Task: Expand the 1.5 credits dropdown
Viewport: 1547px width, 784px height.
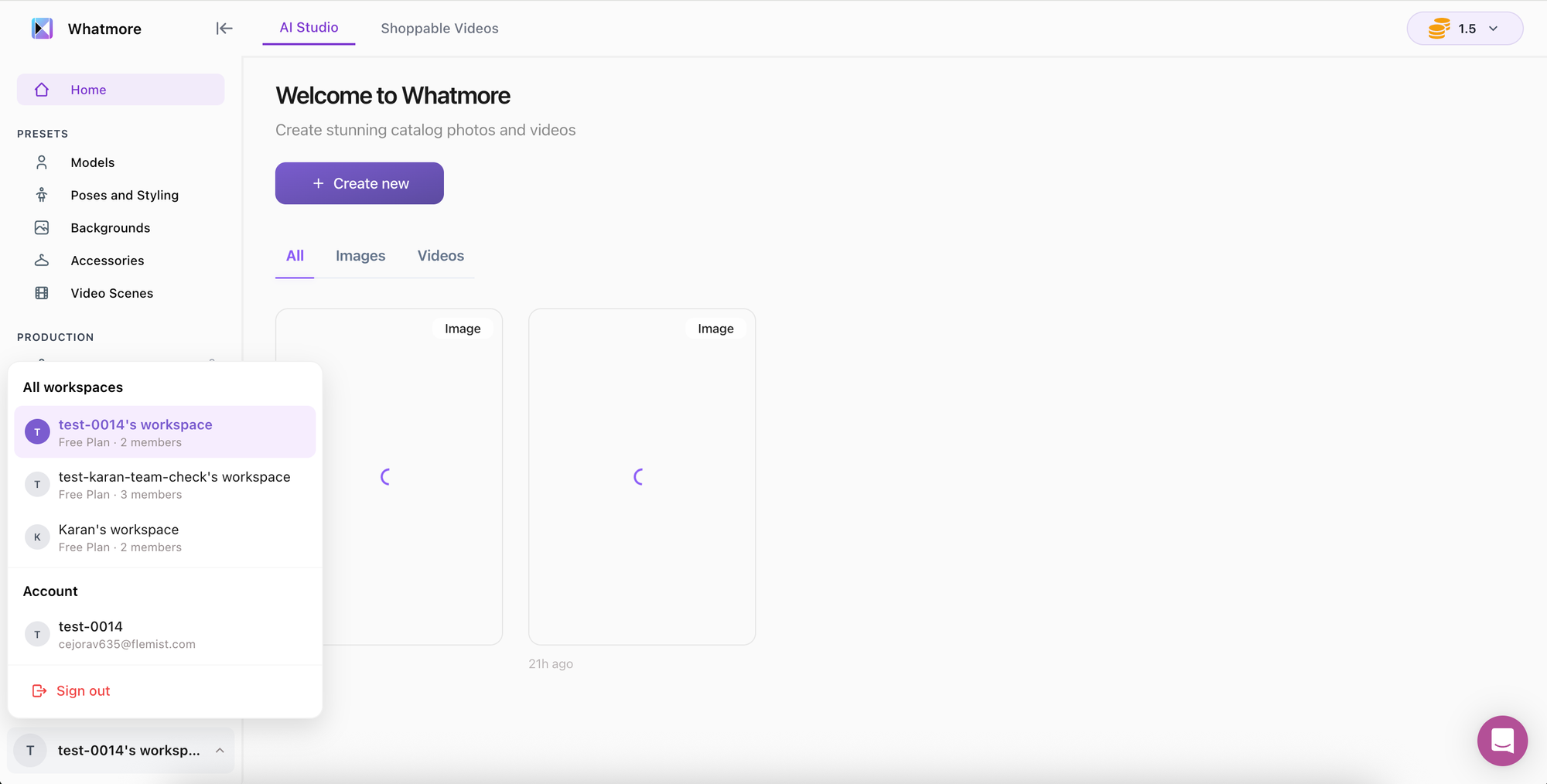Action: (1494, 29)
